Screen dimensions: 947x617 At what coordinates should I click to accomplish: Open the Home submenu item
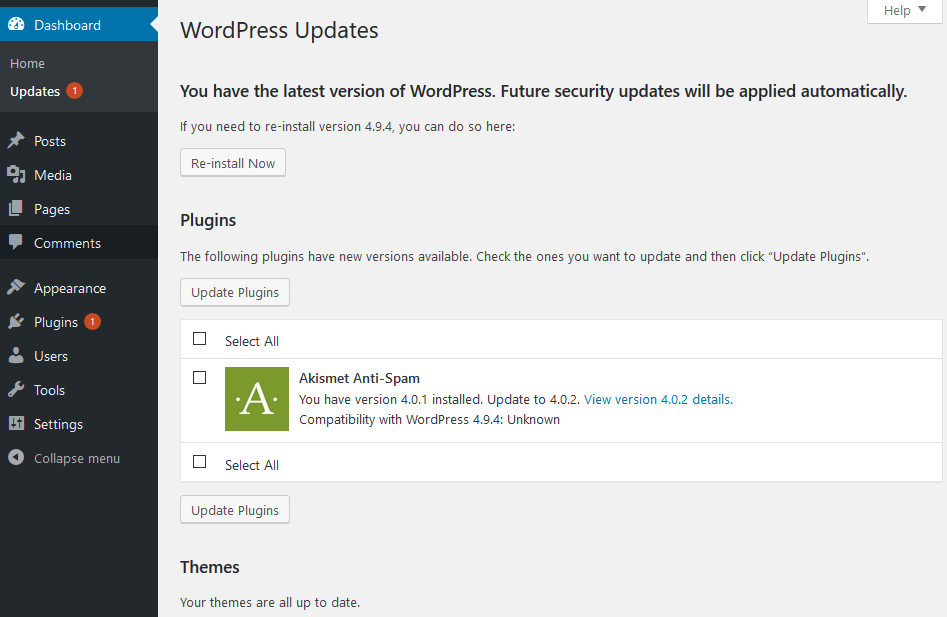(27, 63)
